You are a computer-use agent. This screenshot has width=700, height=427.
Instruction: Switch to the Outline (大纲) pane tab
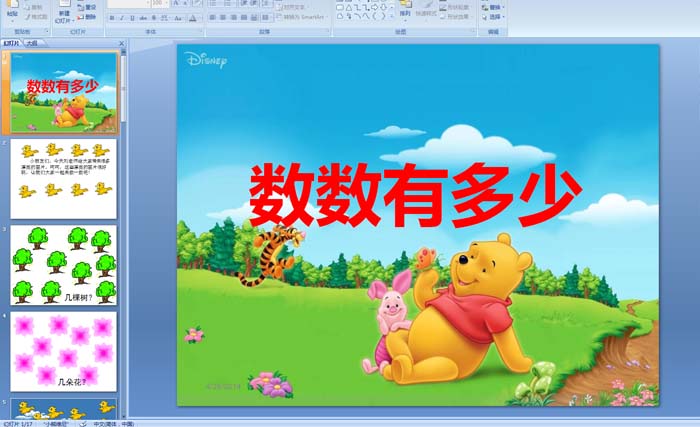point(32,43)
